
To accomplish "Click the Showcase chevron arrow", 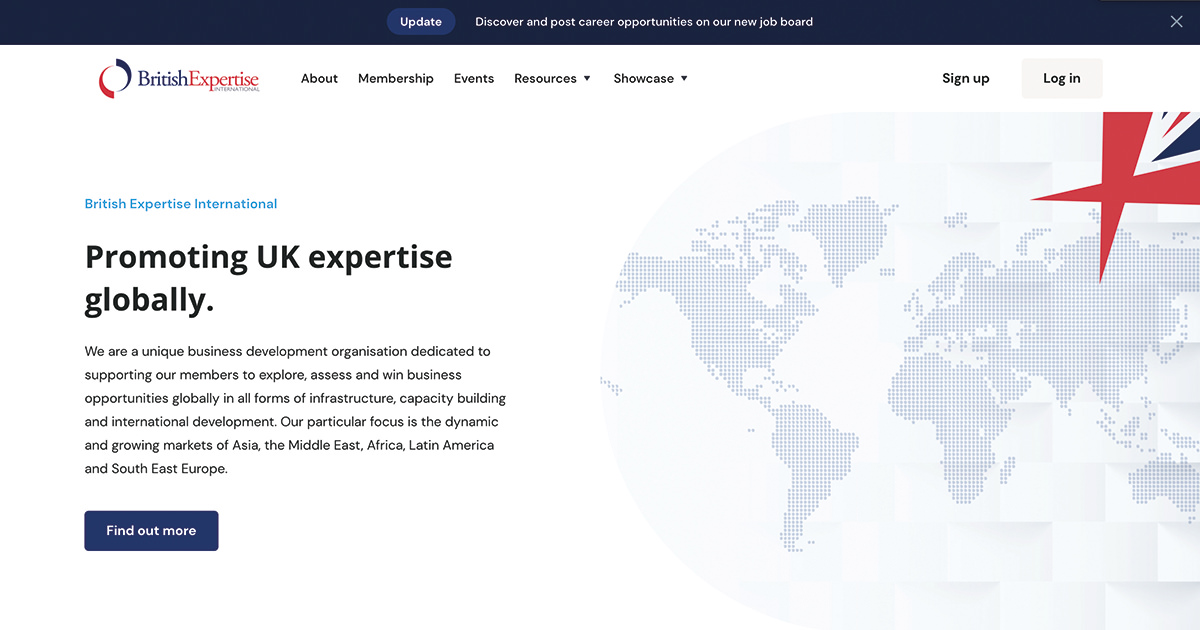I will pos(684,78).
